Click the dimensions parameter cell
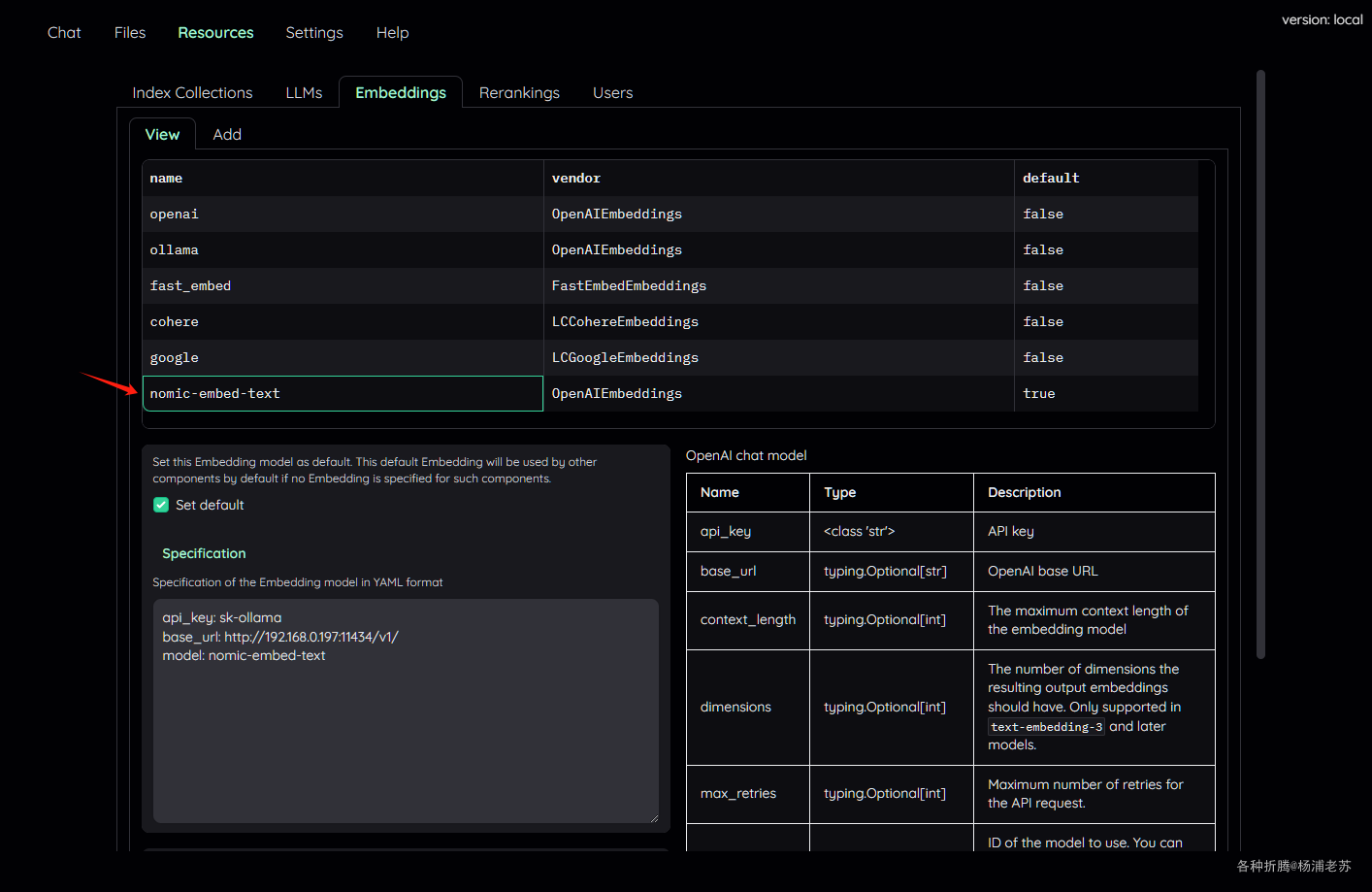The image size is (1372, 892). click(748, 708)
